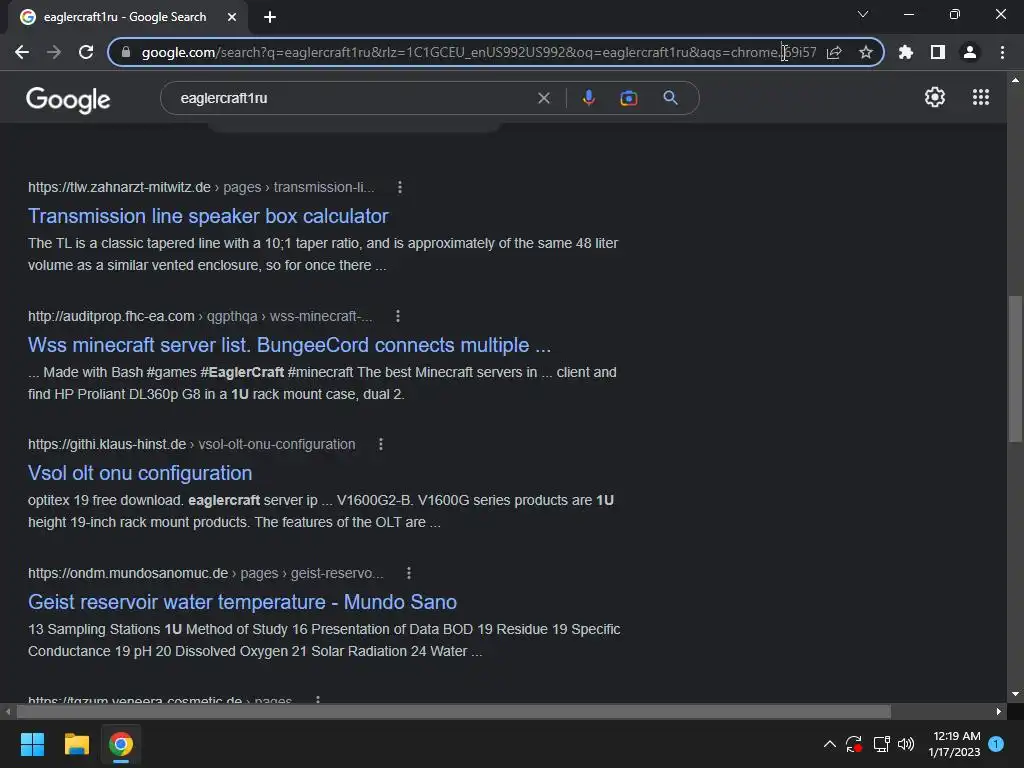The height and width of the screenshot is (768, 1024).
Task: Open Wss minecraft server list result
Action: tap(289, 345)
